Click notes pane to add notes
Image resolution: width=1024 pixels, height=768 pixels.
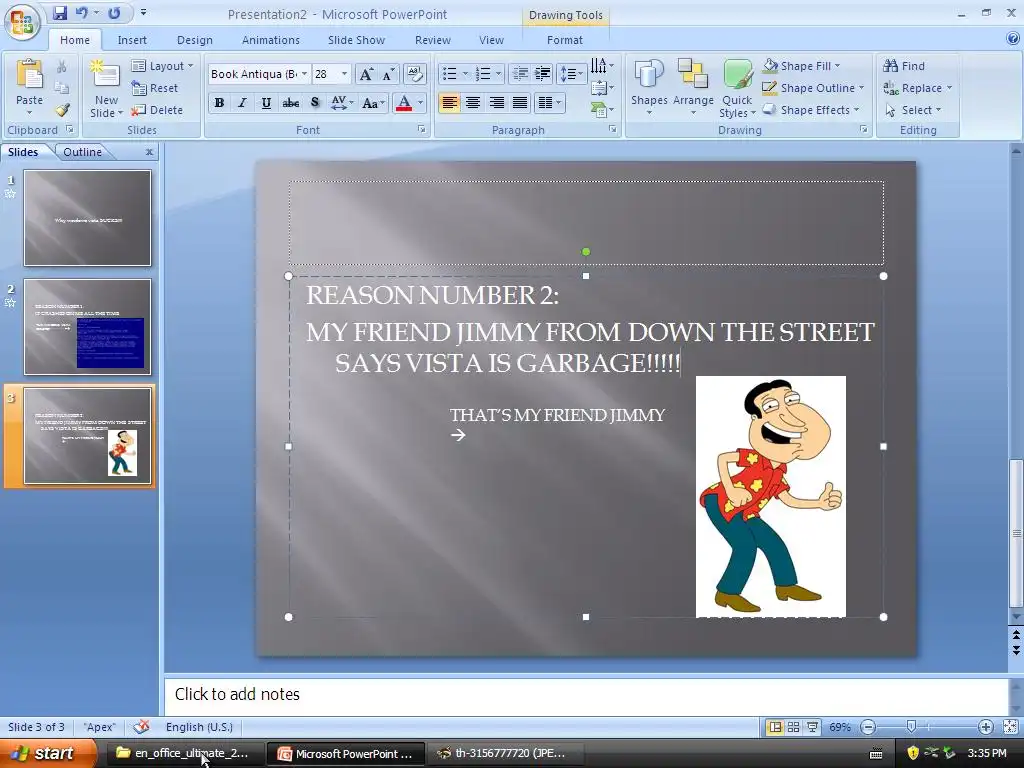(x=586, y=694)
